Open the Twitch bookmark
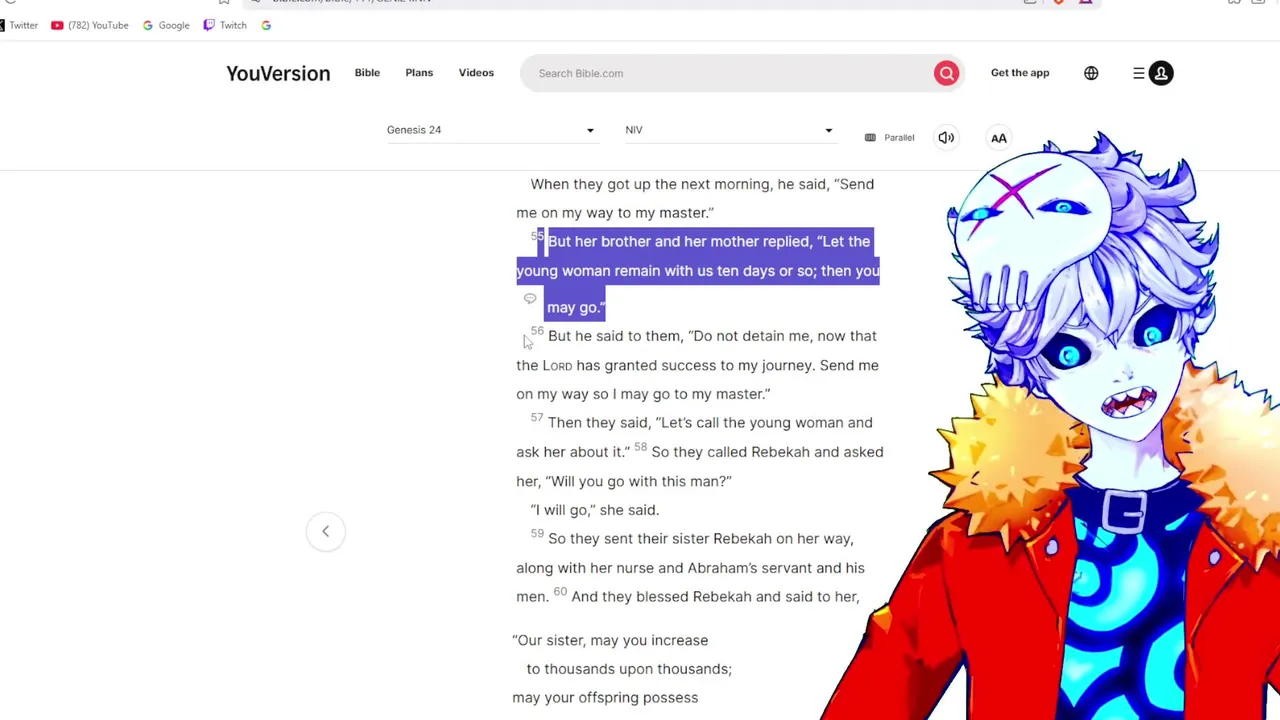Viewport: 1280px width, 720px height. (x=225, y=25)
